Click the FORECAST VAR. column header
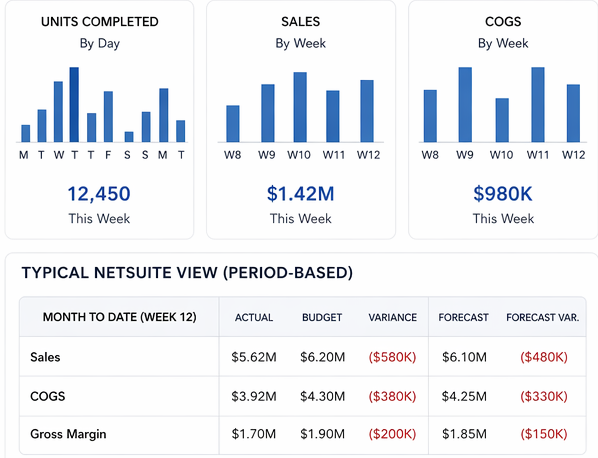Viewport: 598px width, 458px height. (543, 317)
